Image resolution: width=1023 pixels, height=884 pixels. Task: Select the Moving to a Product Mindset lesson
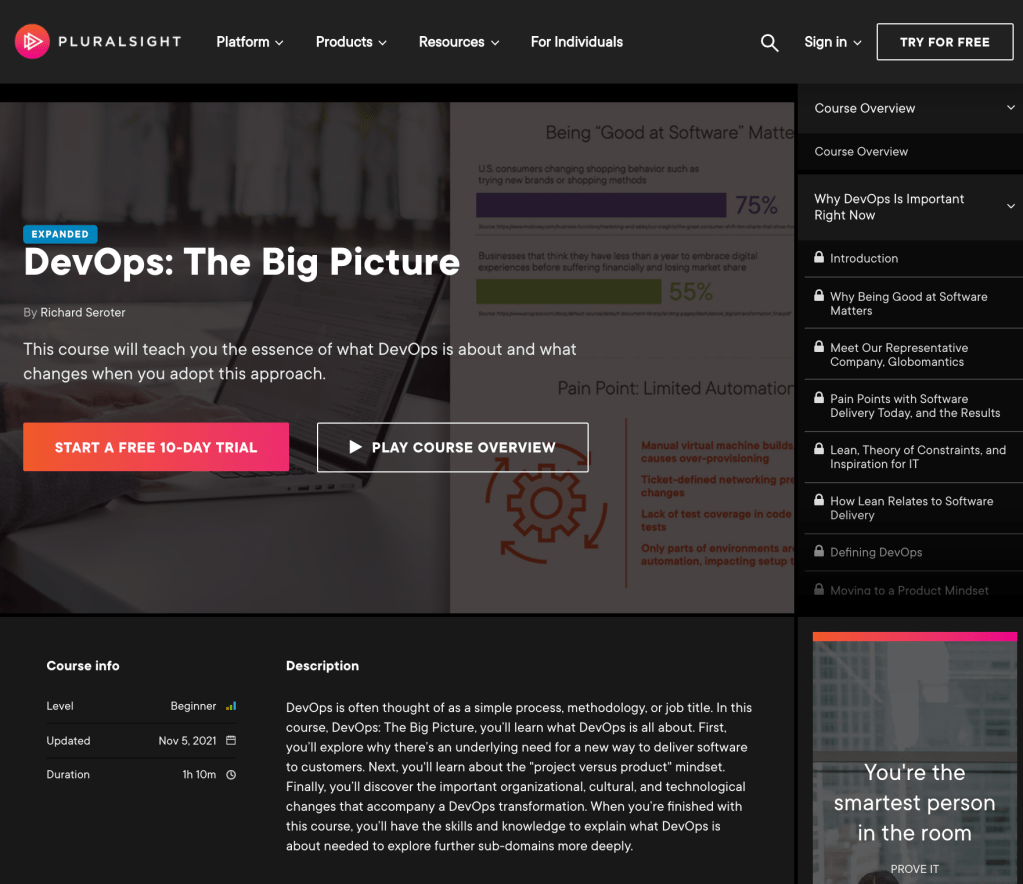(912, 590)
